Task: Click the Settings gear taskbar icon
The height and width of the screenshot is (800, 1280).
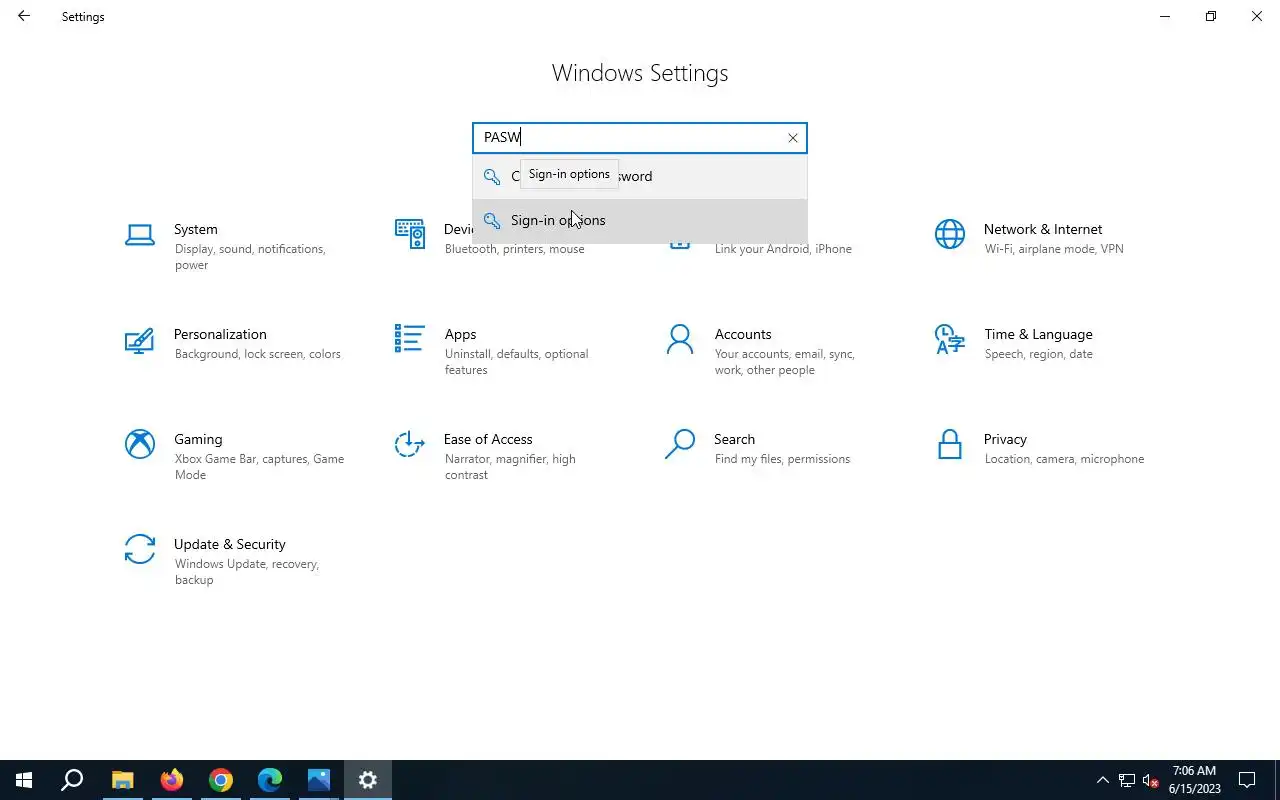Action: click(x=367, y=780)
